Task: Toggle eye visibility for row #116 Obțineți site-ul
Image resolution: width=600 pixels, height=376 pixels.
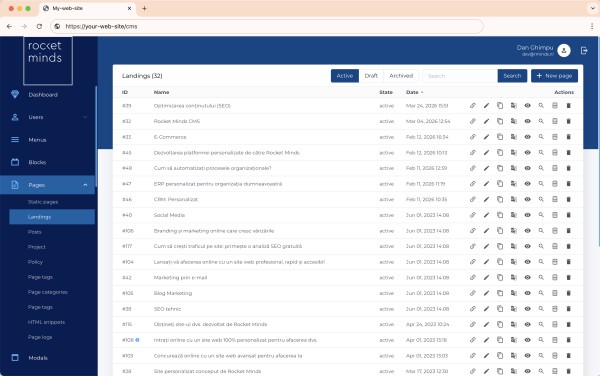Action: point(528,324)
